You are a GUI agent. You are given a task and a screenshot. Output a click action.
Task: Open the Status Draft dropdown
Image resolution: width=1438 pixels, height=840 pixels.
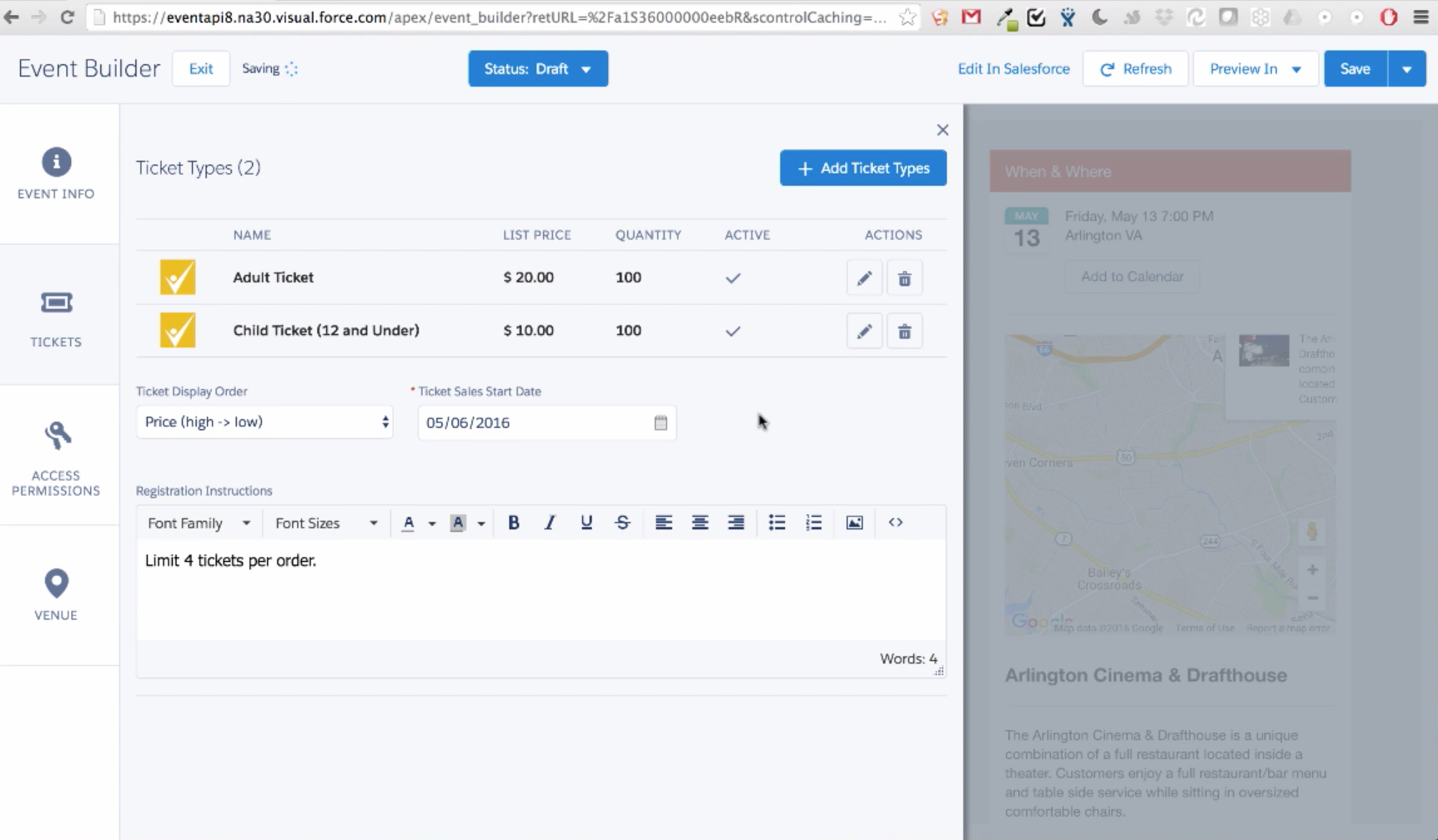coord(538,68)
